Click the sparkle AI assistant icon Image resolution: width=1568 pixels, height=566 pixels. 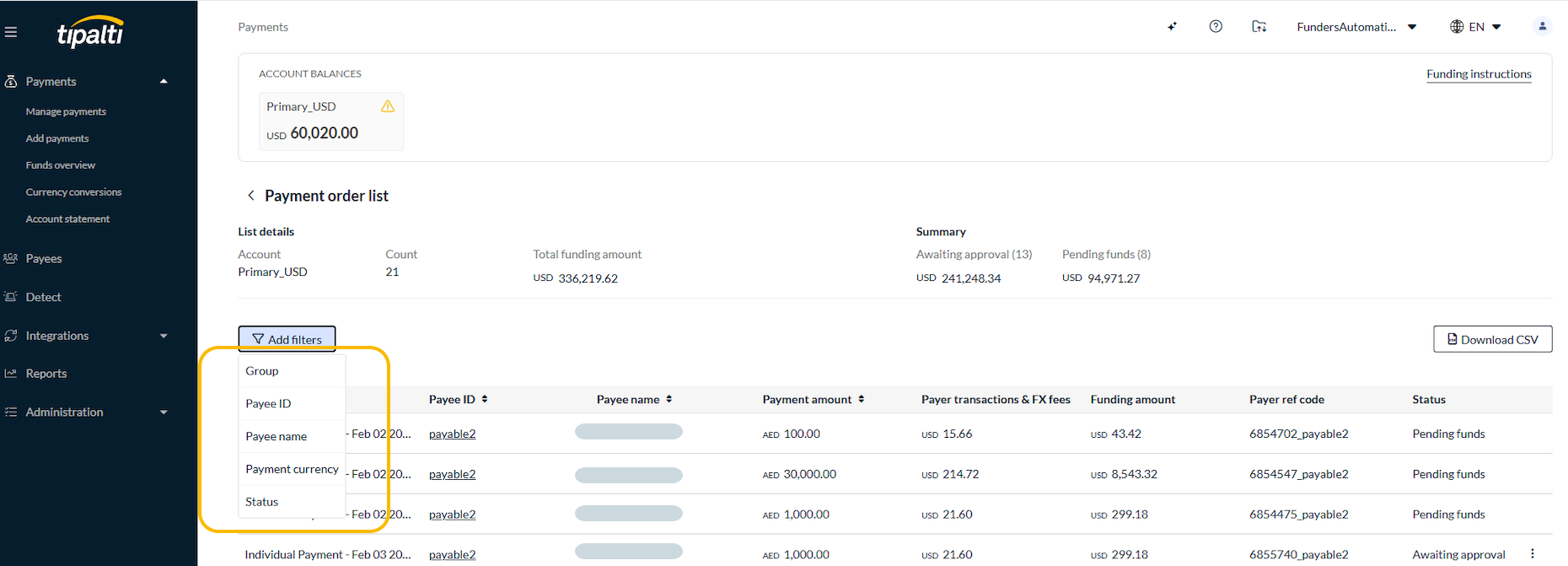coord(1172,27)
